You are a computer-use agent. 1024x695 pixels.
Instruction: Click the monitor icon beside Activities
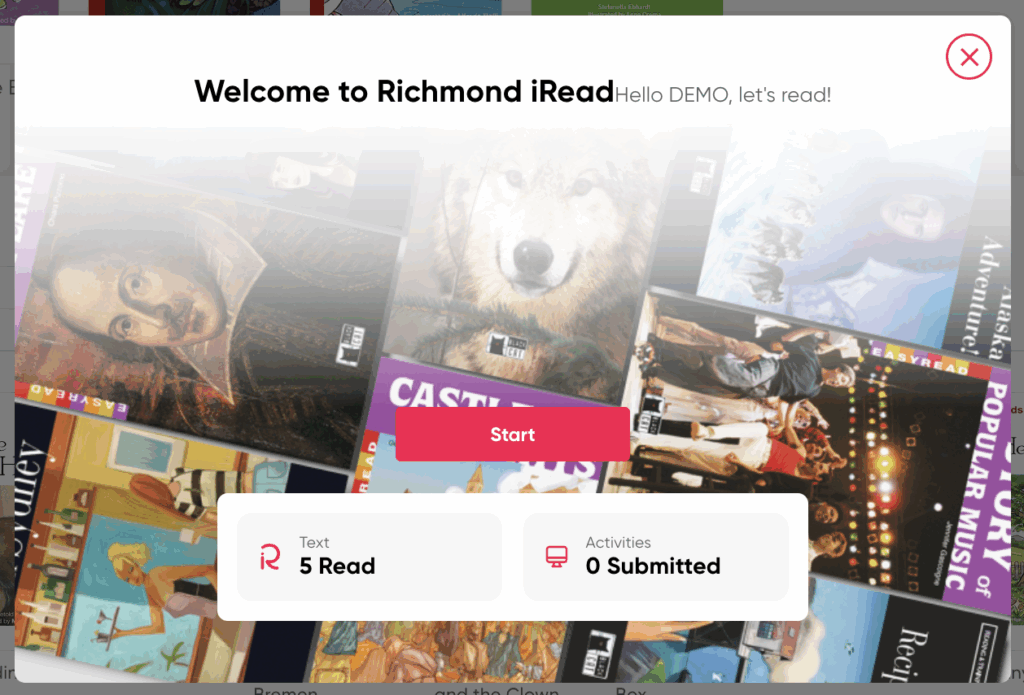tap(556, 557)
